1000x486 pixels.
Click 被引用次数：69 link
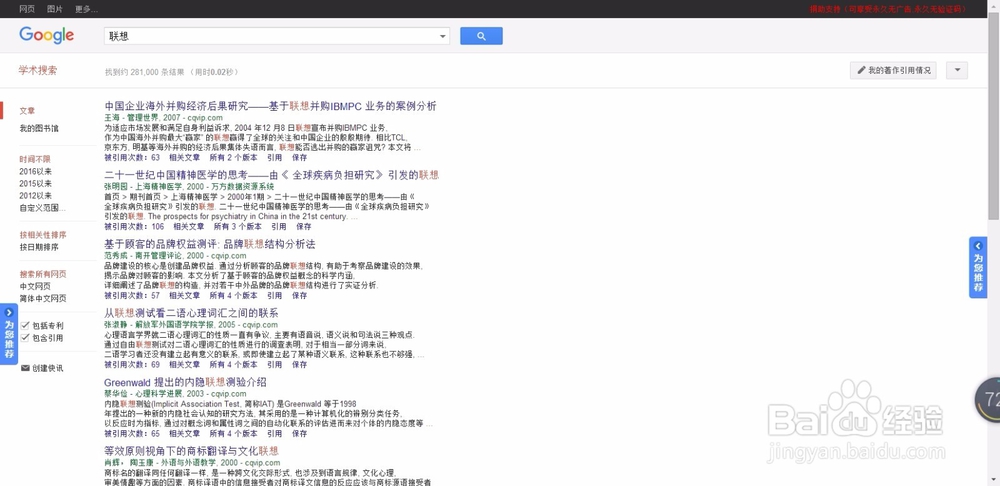(132, 365)
